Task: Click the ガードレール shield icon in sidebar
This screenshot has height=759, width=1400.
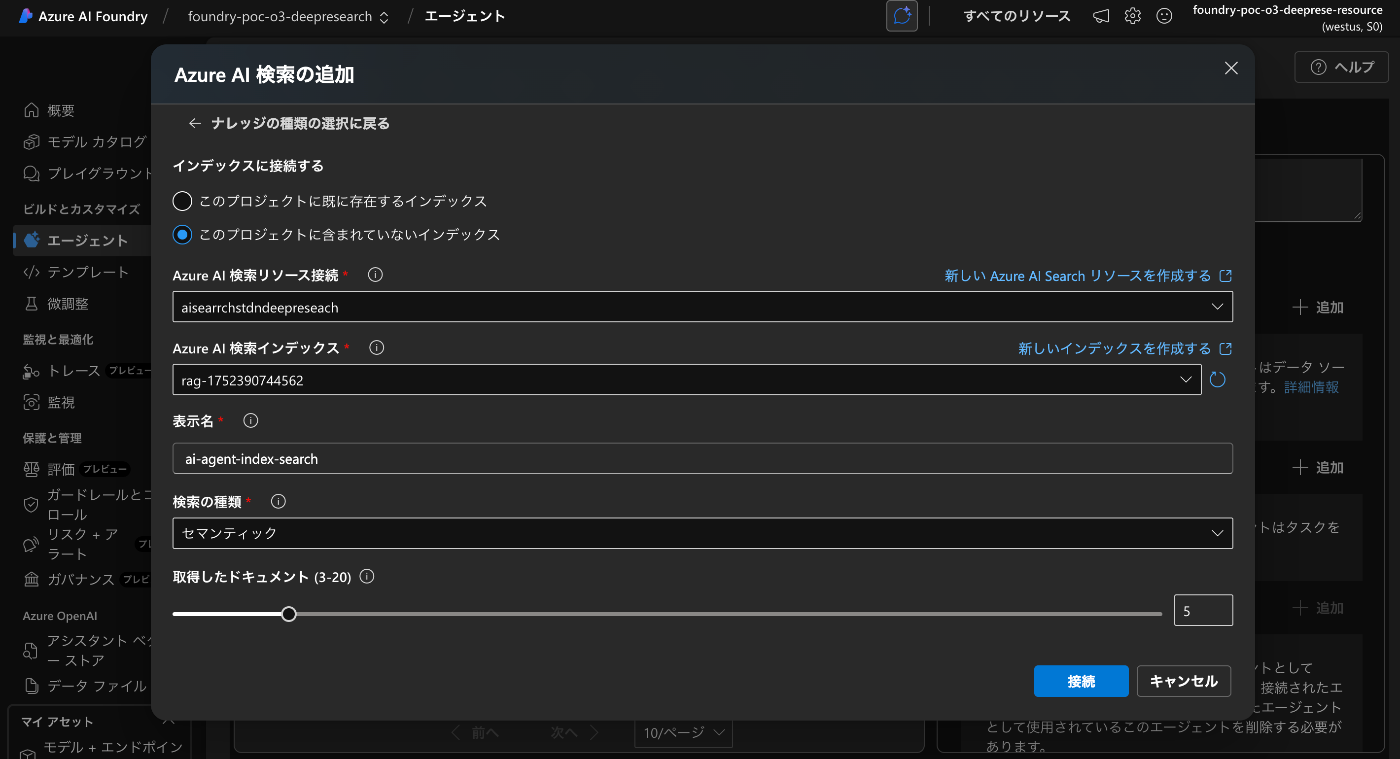Action: [31, 504]
